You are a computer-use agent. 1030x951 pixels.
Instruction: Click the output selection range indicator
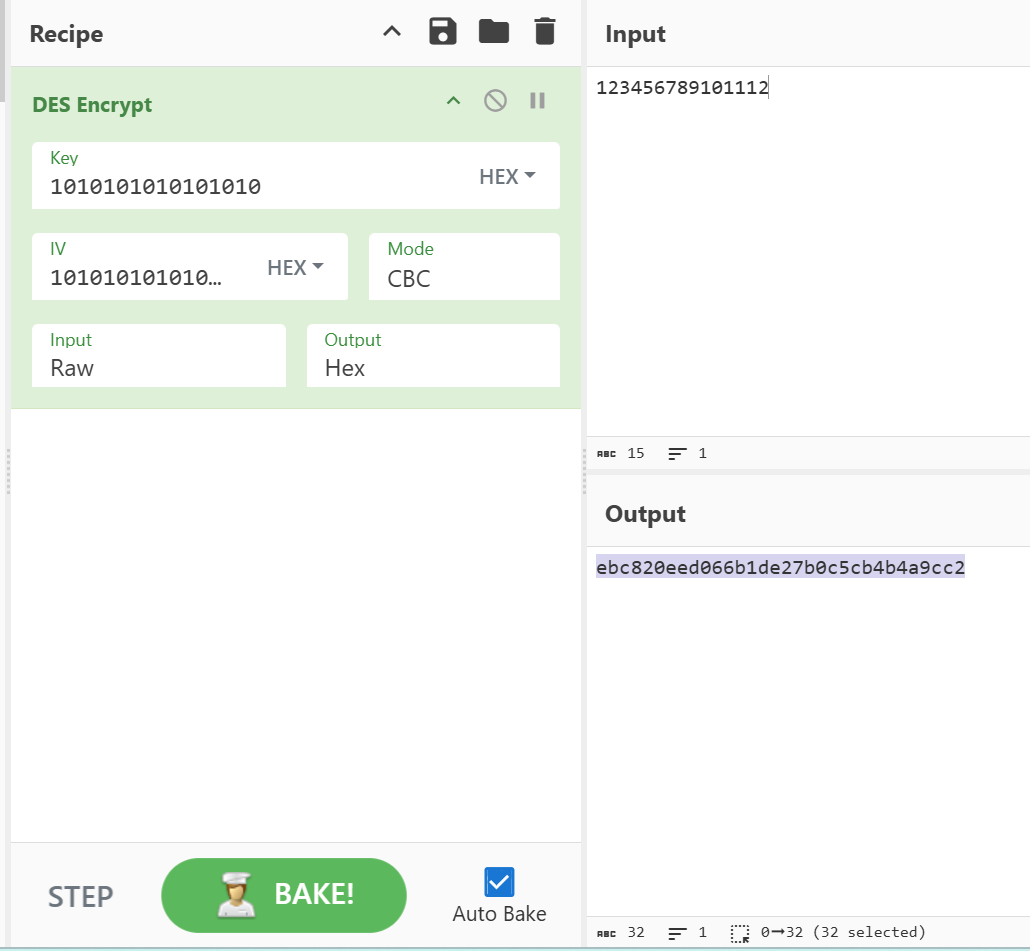pos(828,933)
